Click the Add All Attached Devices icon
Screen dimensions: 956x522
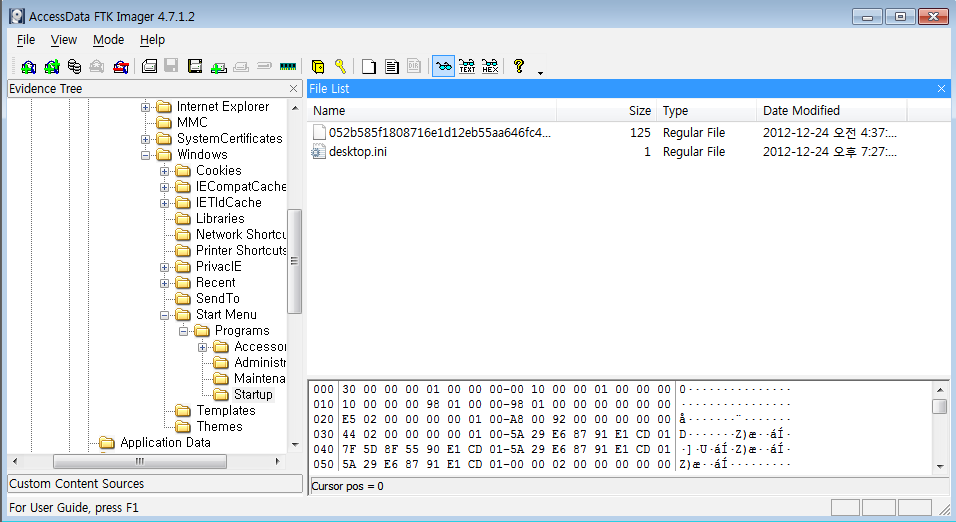click(x=52, y=66)
